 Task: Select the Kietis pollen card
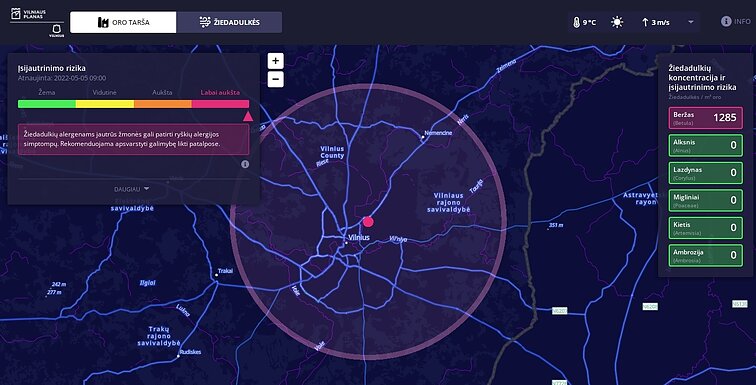pos(705,228)
